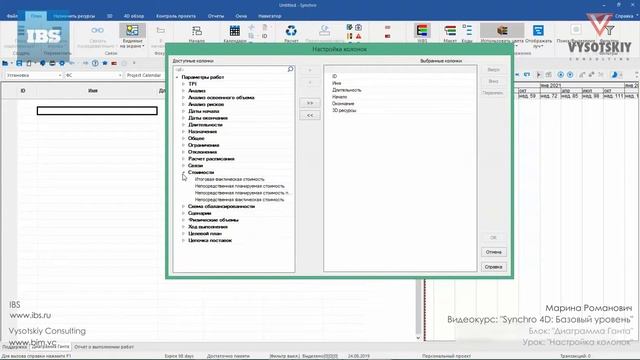Viewport: 640px width, 360px height.
Task: Click the Отмена button
Action: tap(493, 252)
